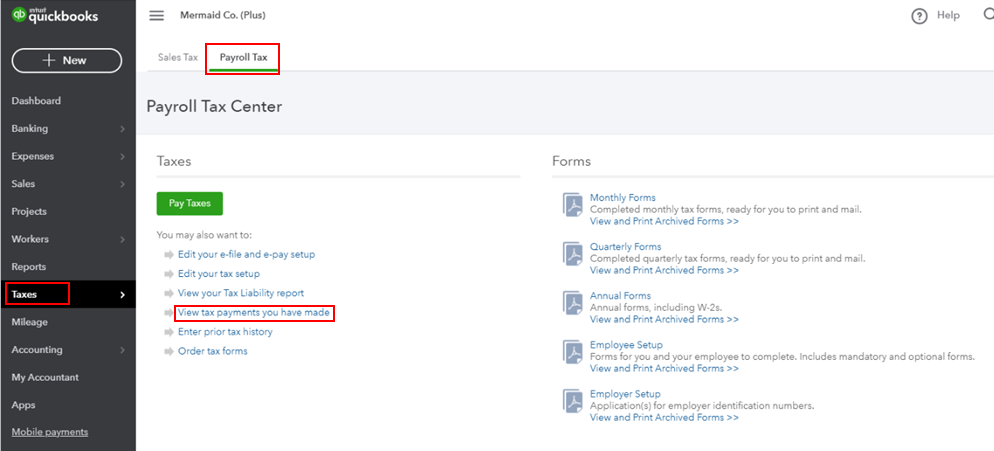This screenshot has width=994, height=451.
Task: Open Projects in the sidebar
Action: pyautogui.click(x=29, y=212)
